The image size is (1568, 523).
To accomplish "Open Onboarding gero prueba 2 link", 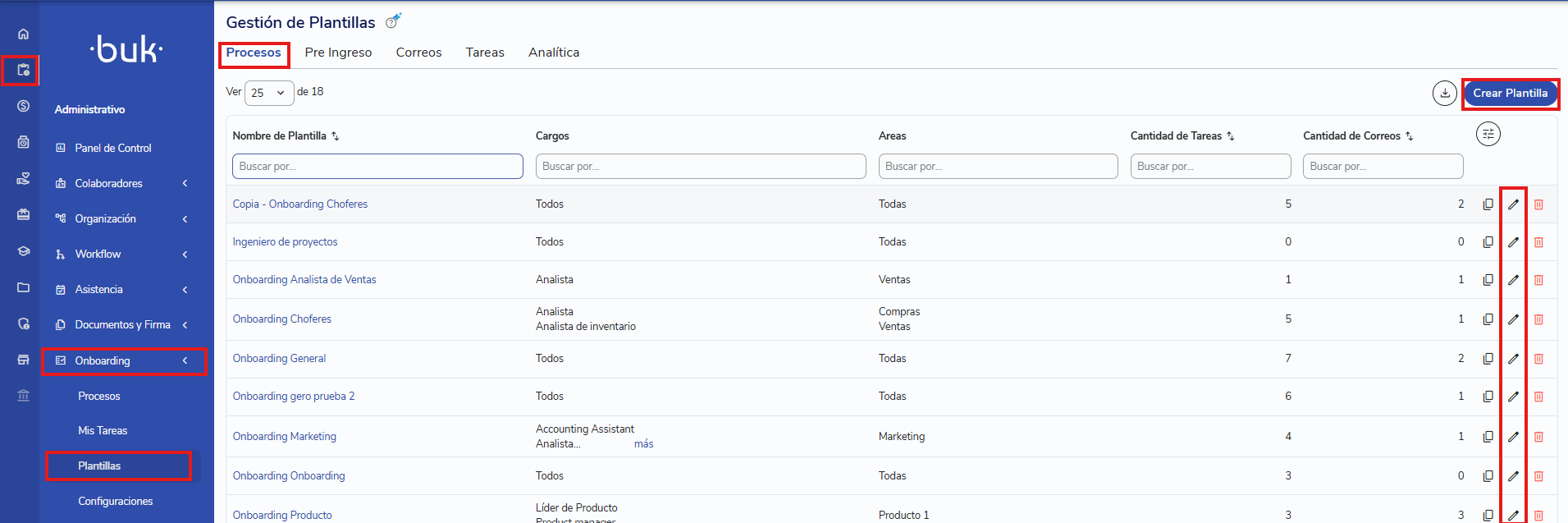I will (x=294, y=397).
